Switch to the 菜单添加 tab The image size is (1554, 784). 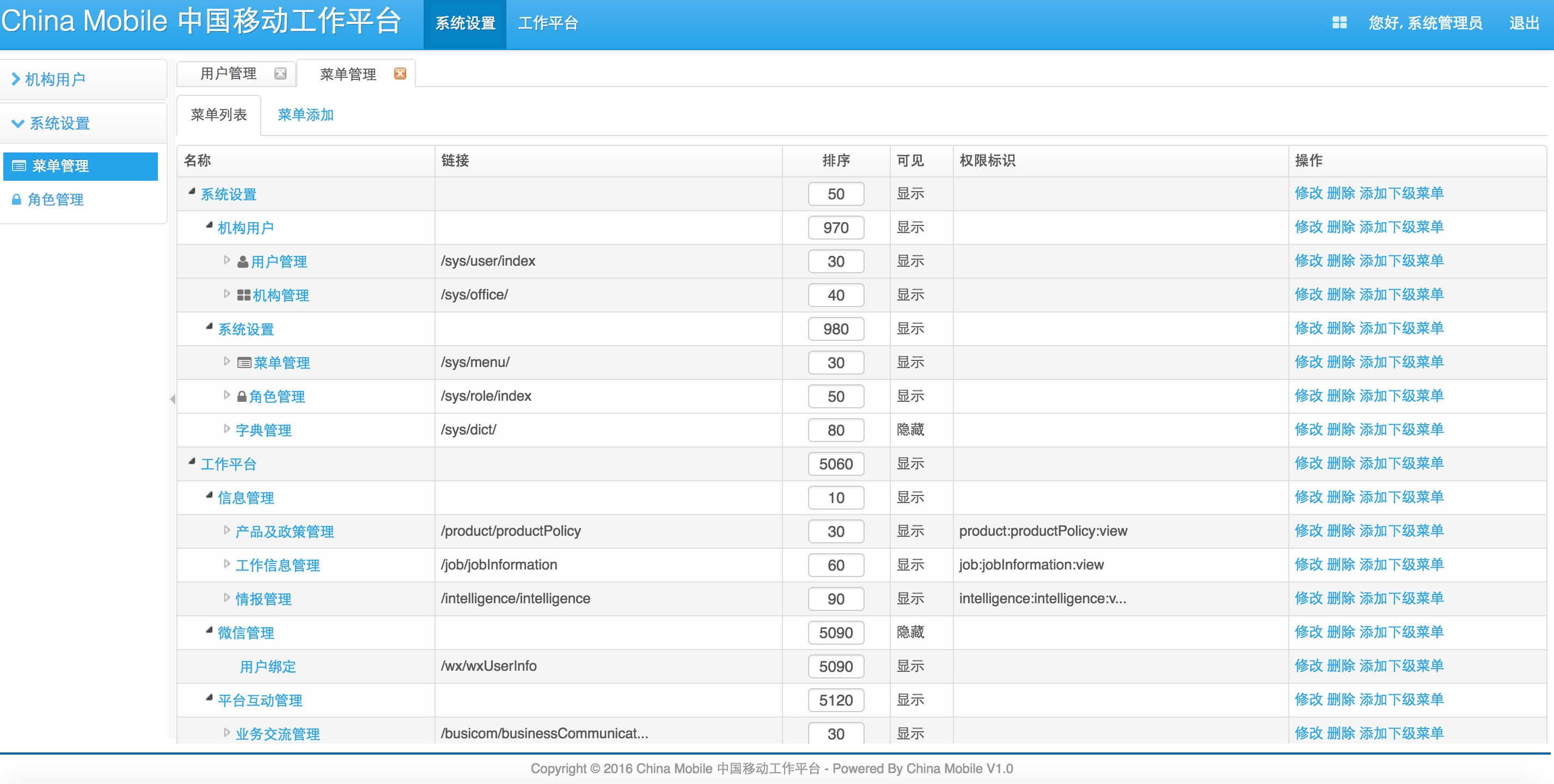coord(305,114)
